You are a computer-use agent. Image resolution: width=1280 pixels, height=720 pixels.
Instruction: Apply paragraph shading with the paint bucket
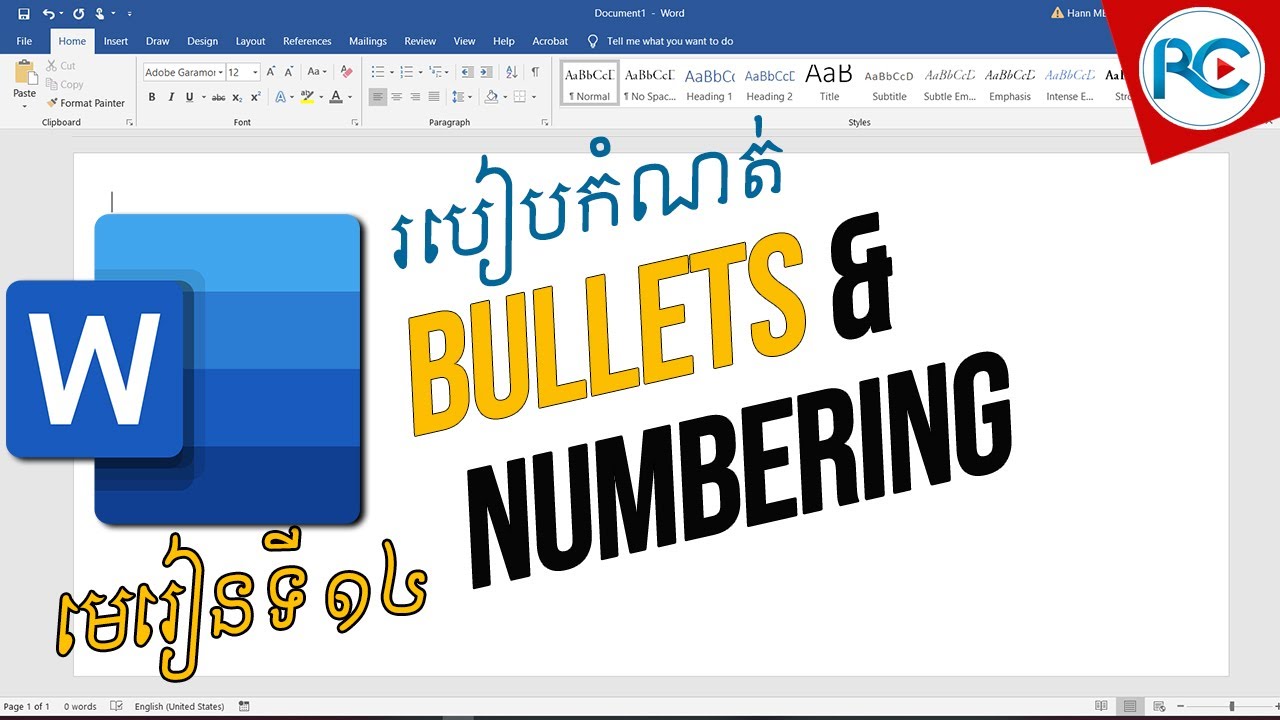pyautogui.click(x=491, y=97)
